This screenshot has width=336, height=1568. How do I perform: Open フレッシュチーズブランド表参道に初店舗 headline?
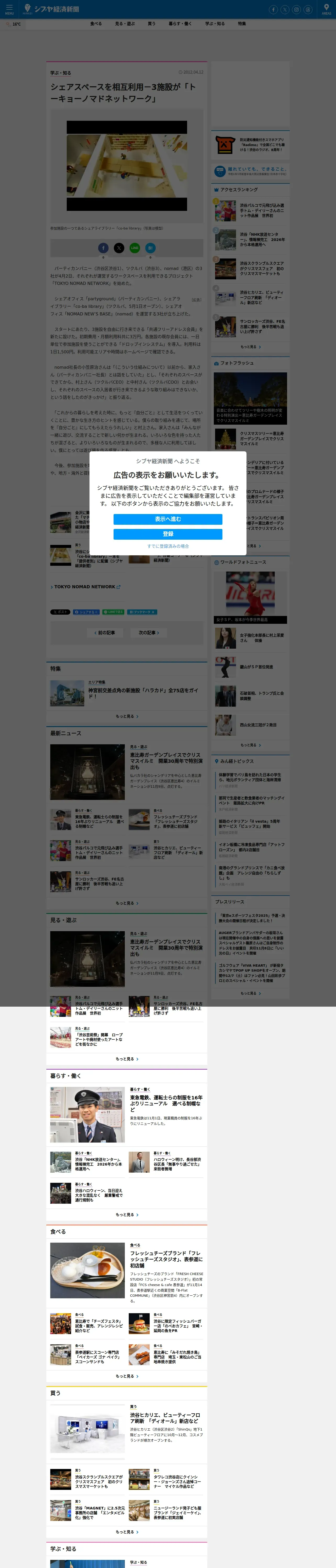coord(166,1259)
